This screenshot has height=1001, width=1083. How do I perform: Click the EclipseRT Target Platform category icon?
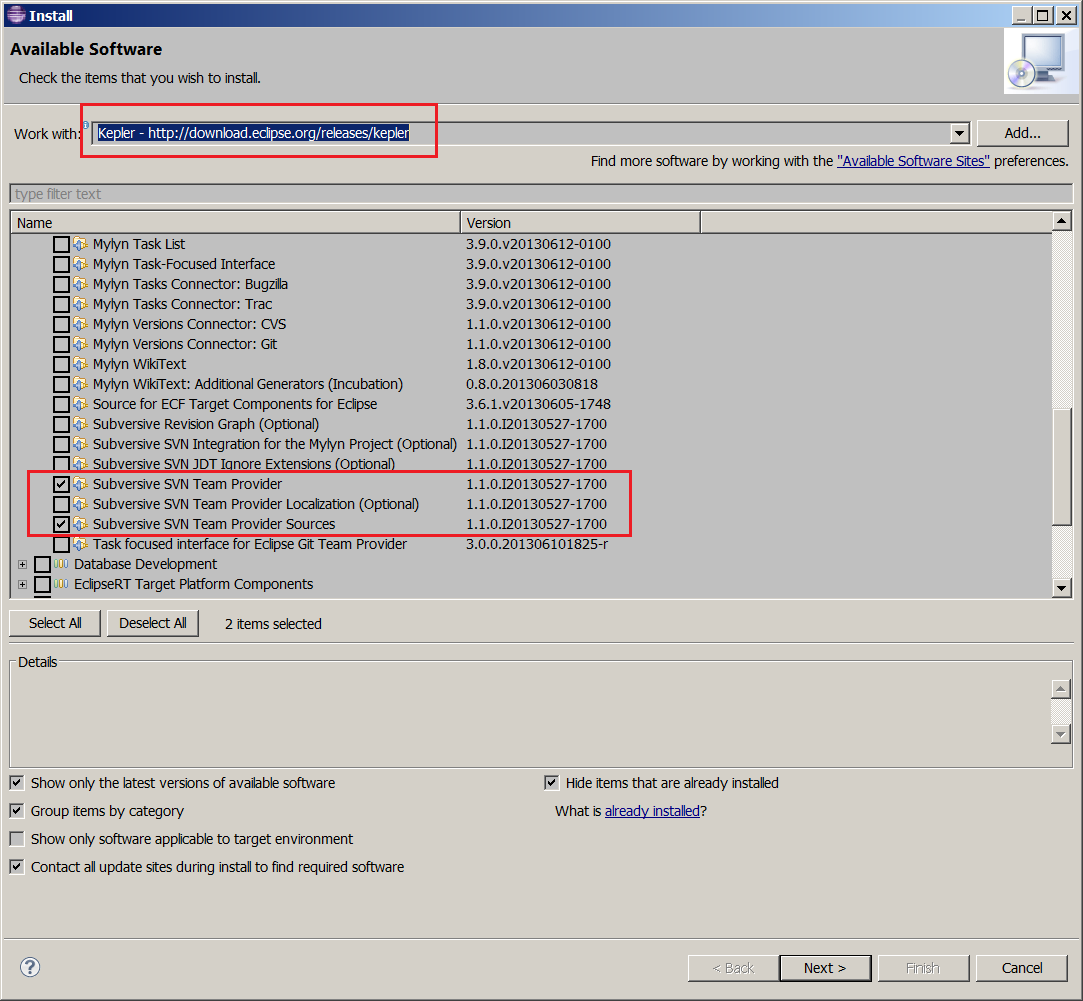[x=63, y=584]
